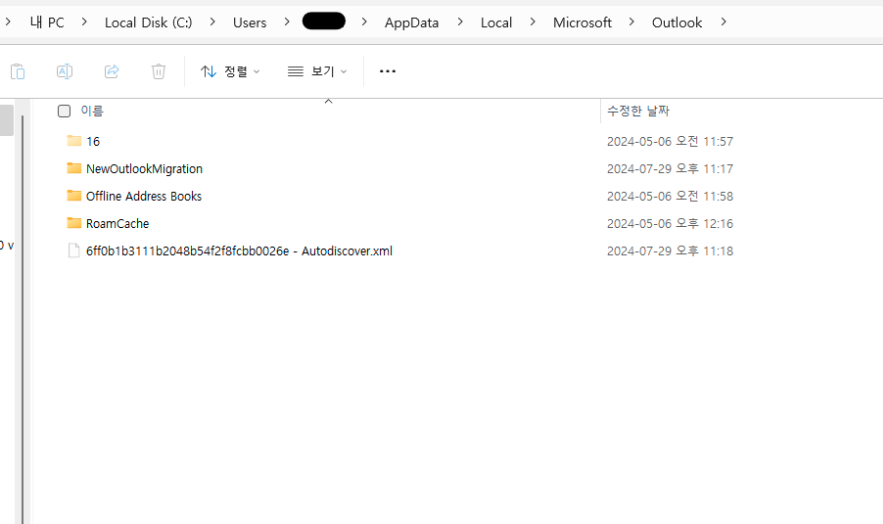Expand chevron after 내 PC breadcrumb
This screenshot has height=524, width=883.
click(x=84, y=22)
